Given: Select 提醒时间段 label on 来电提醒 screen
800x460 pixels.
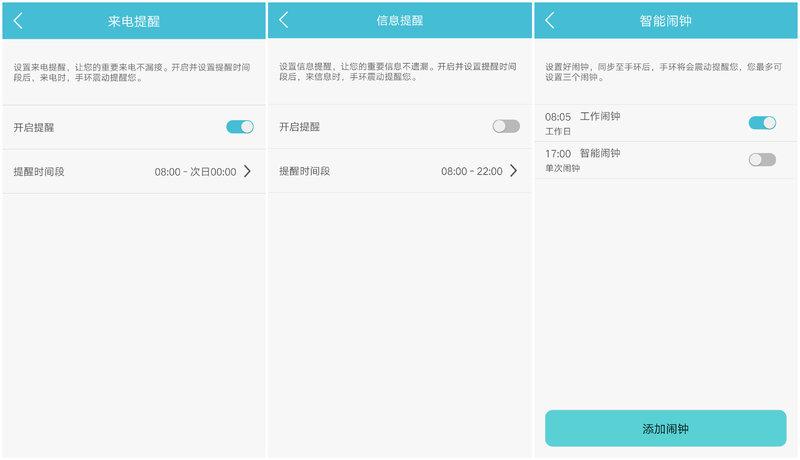Looking at the screenshot, I should [x=39, y=171].
